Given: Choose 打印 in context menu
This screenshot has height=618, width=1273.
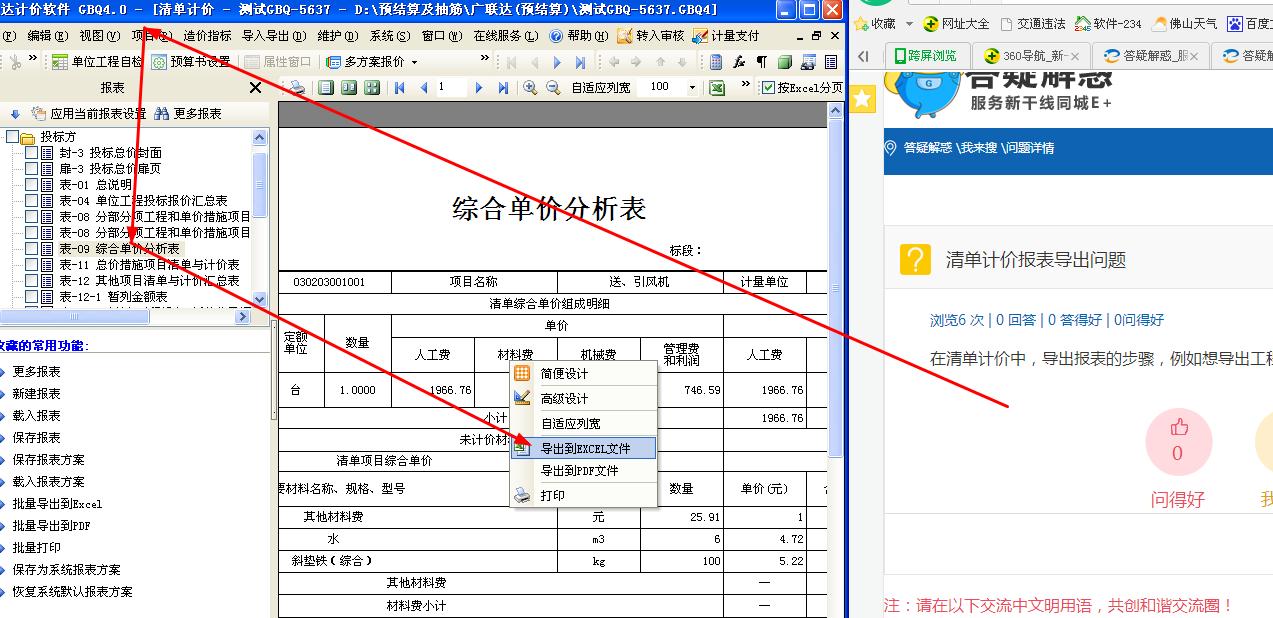Looking at the screenshot, I should (584, 496).
